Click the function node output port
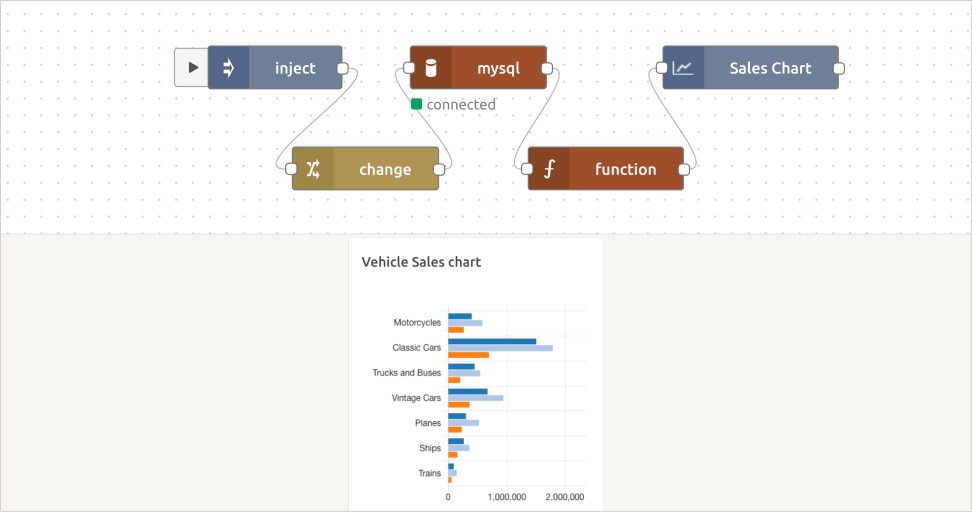Screen dimensions: 972x512 pos(684,169)
